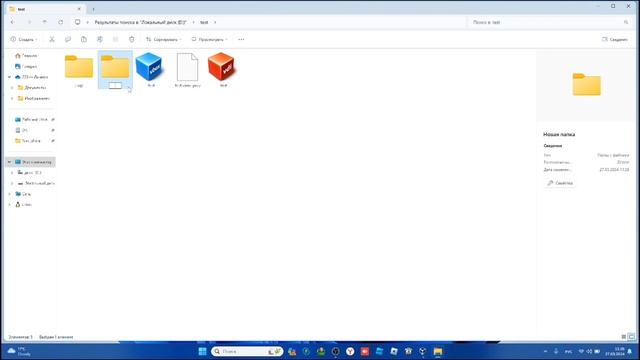
Task: Click the taskbar search box
Action: 247,351
